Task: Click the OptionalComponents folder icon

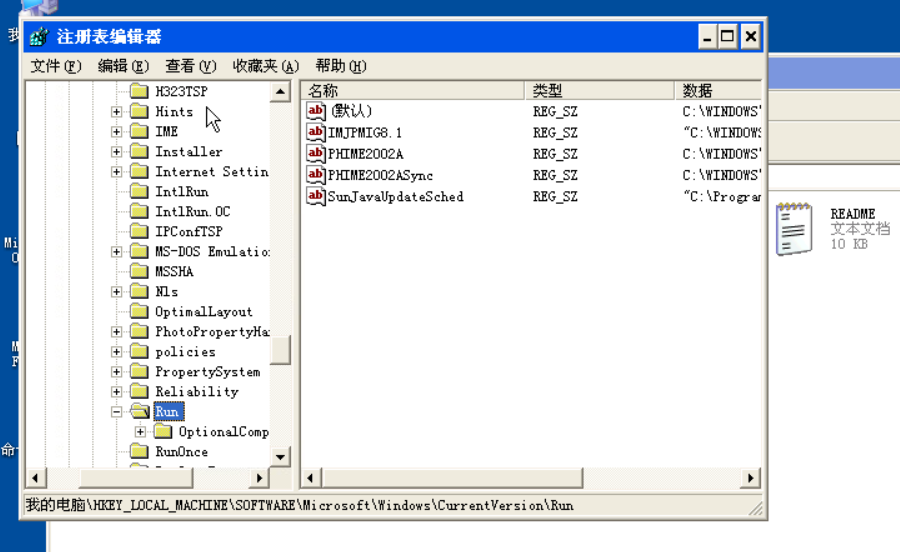Action: coord(163,432)
